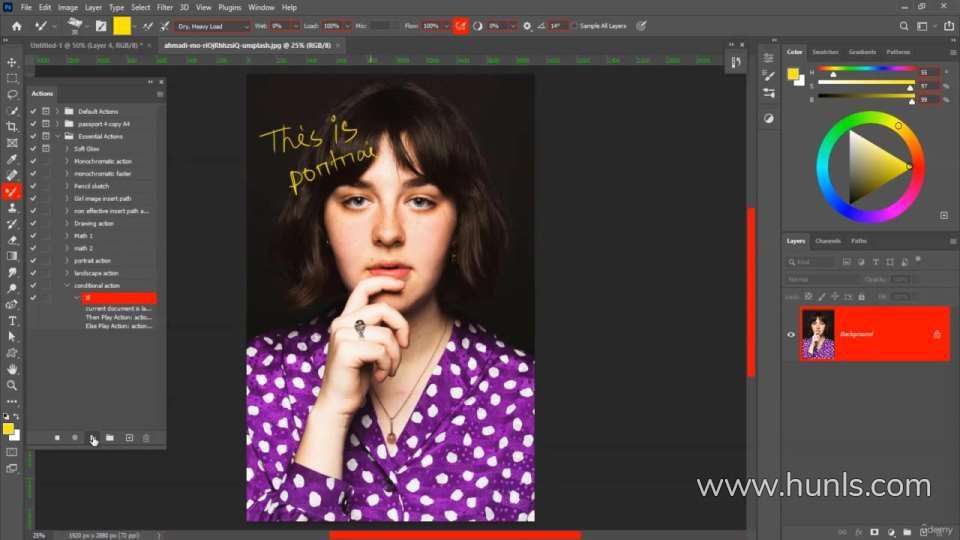
Task: Click Play selection button in Actions panel
Action: point(92,438)
